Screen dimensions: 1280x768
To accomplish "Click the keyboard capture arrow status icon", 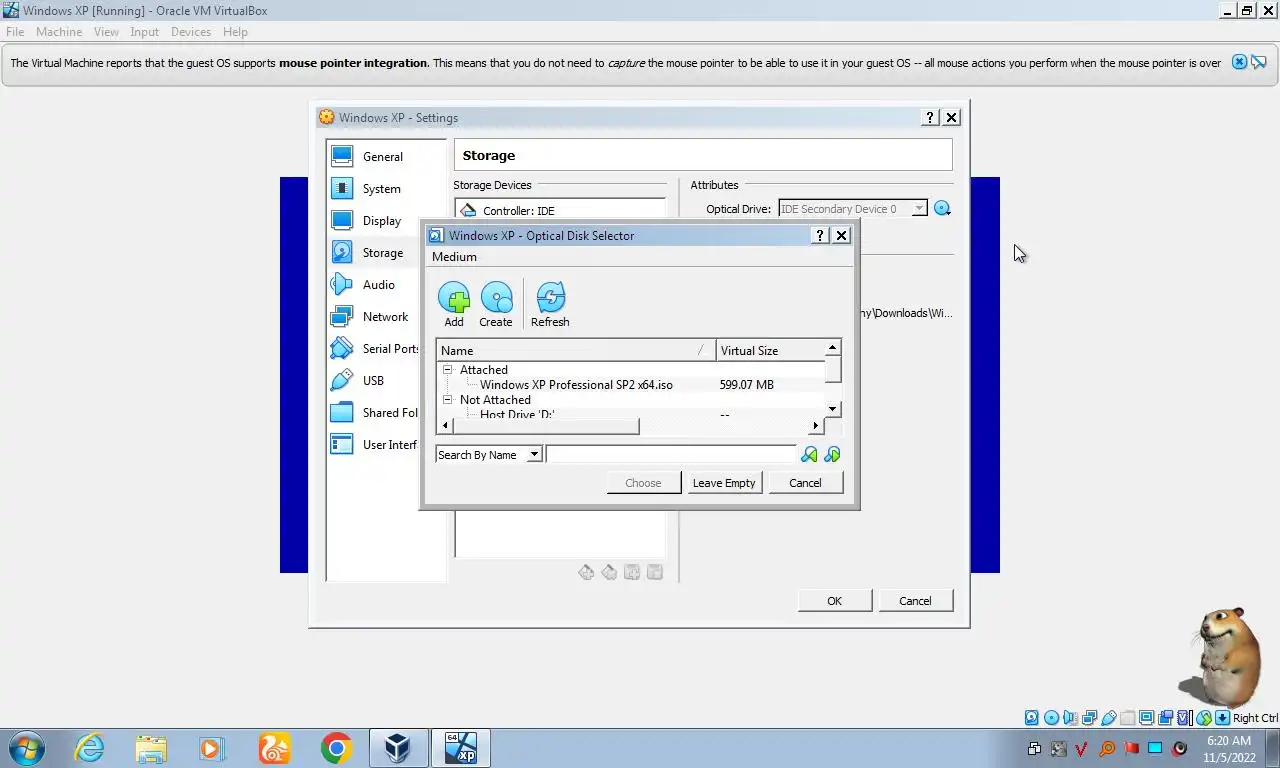I will pos(1222,718).
